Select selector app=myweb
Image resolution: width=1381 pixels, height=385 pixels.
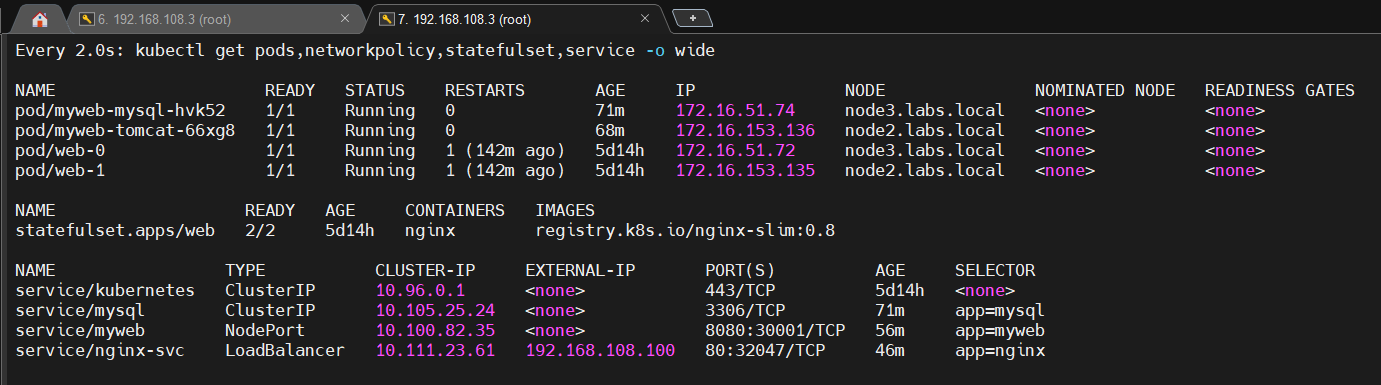click(1000, 330)
